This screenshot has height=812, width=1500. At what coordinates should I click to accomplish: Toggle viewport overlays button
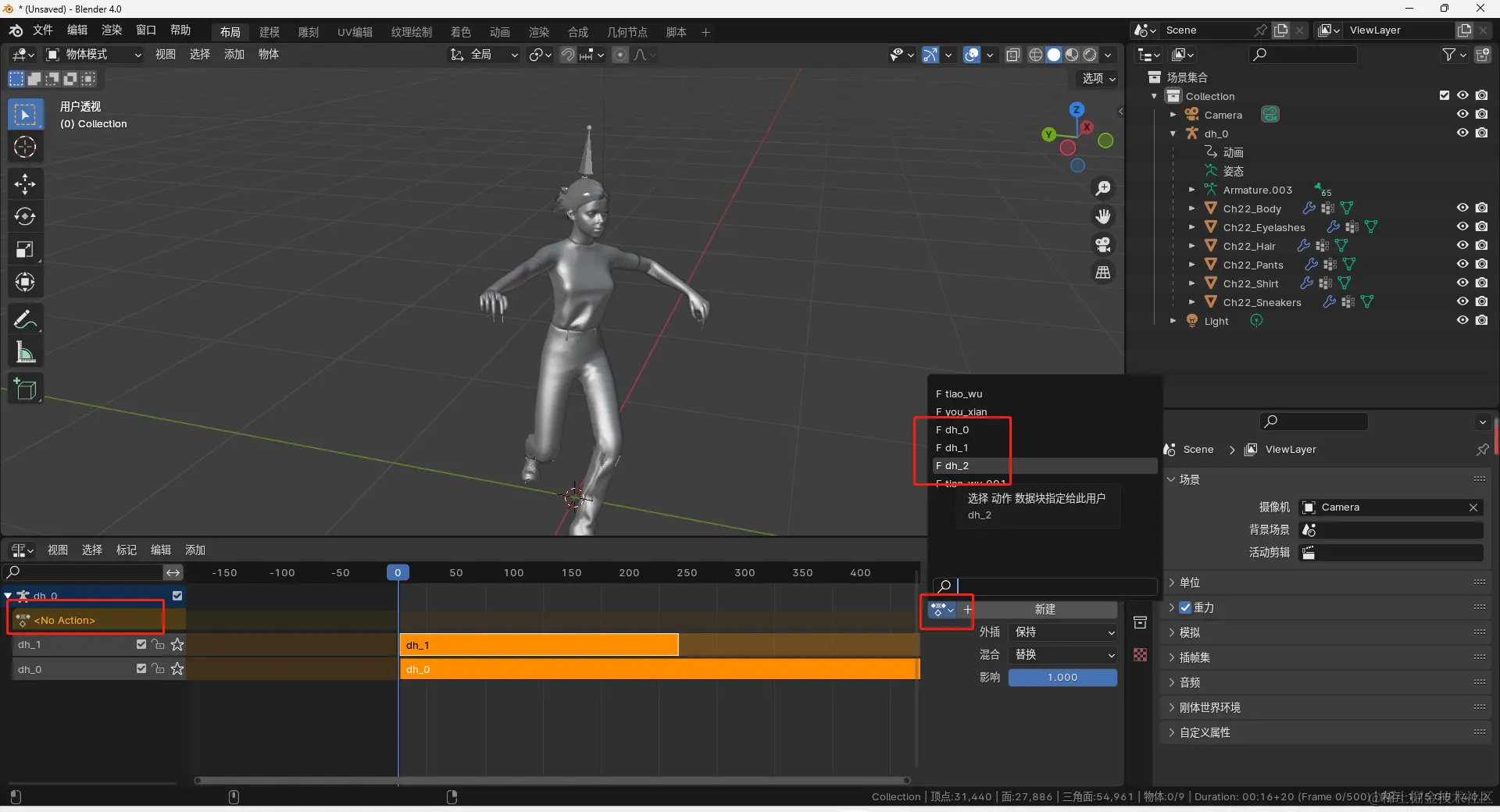972,55
